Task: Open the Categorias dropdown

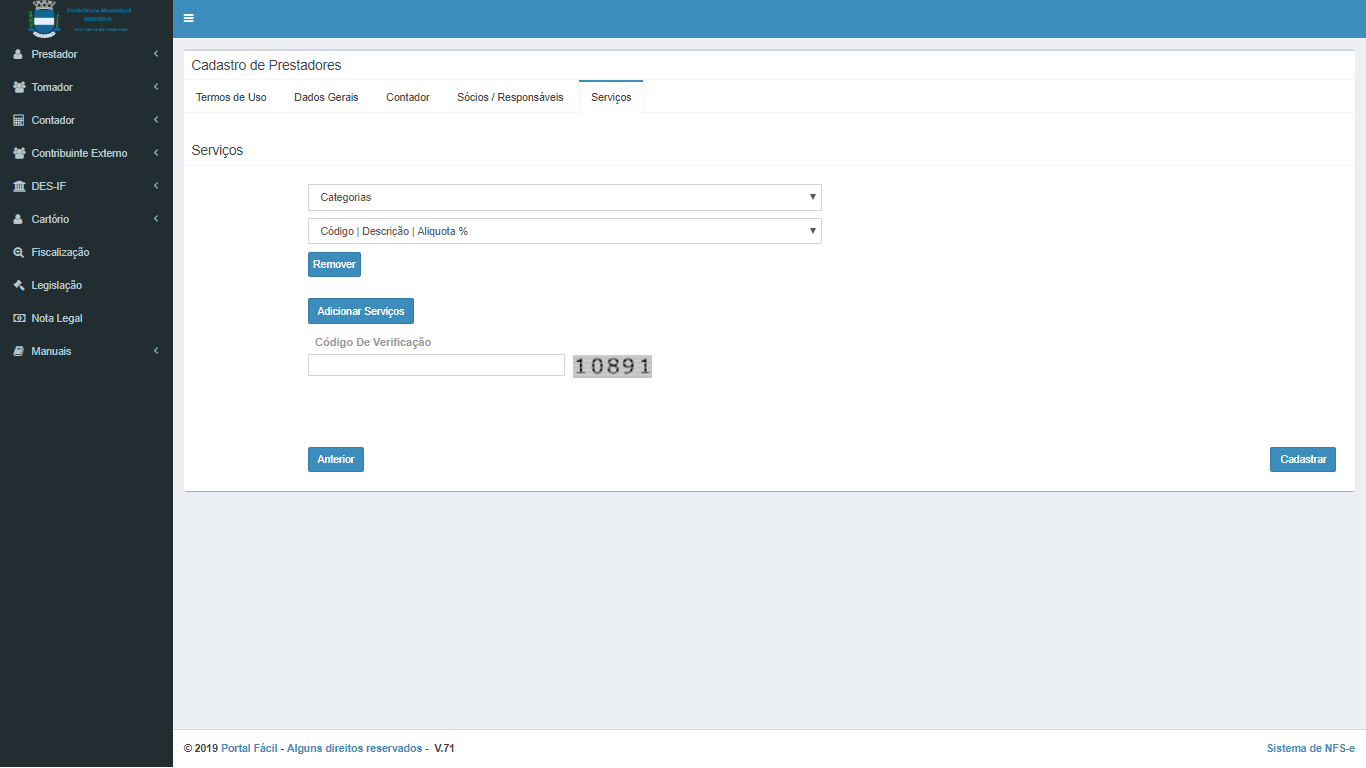Action: (564, 197)
